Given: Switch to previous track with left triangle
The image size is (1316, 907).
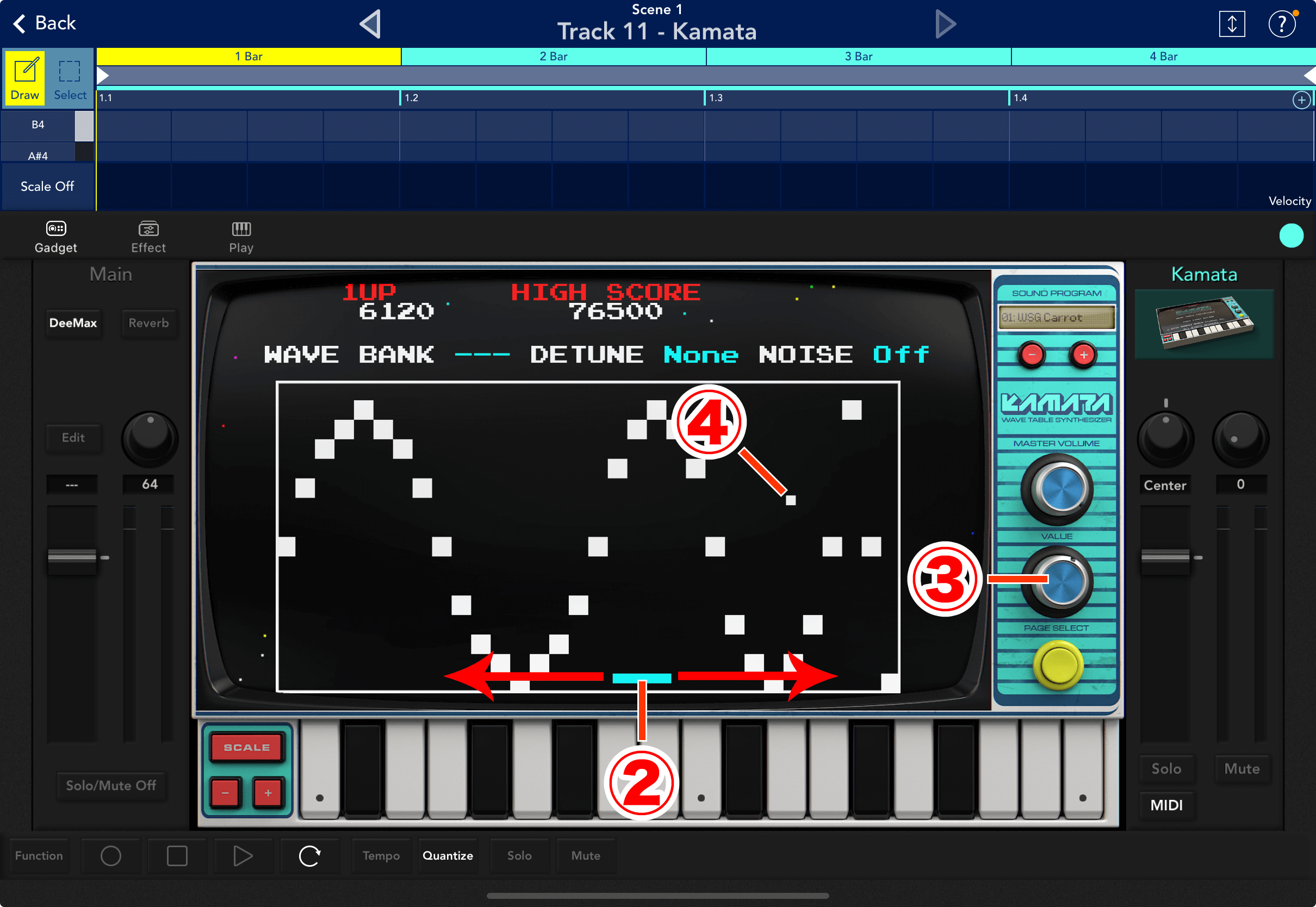Looking at the screenshot, I should click(370, 24).
